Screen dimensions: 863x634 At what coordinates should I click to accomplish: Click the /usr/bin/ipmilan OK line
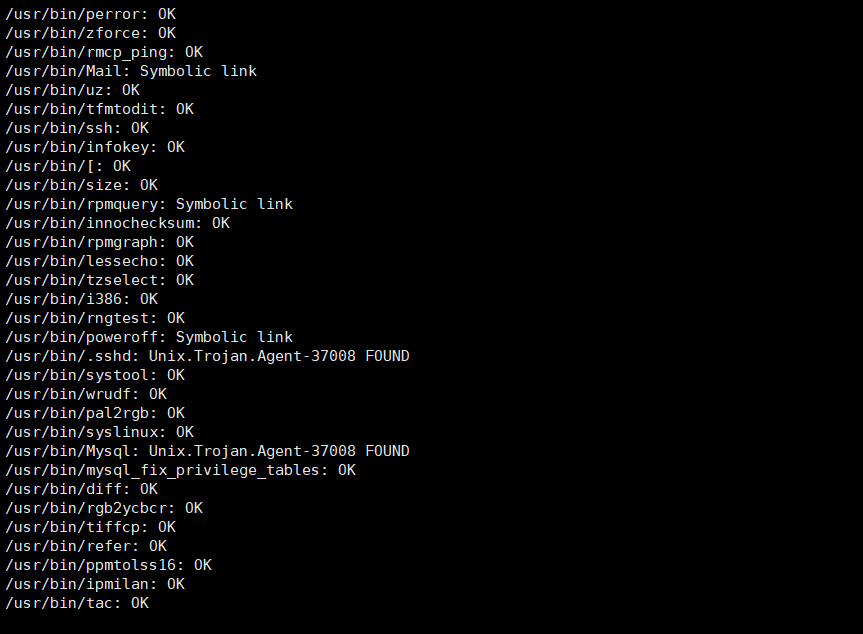point(95,584)
